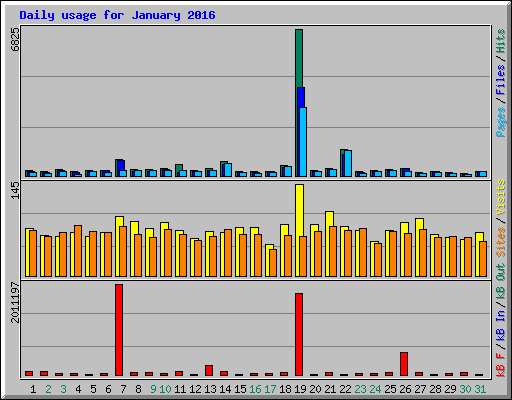
Task: Click the red kB bar for day 7
Action: click(119, 330)
